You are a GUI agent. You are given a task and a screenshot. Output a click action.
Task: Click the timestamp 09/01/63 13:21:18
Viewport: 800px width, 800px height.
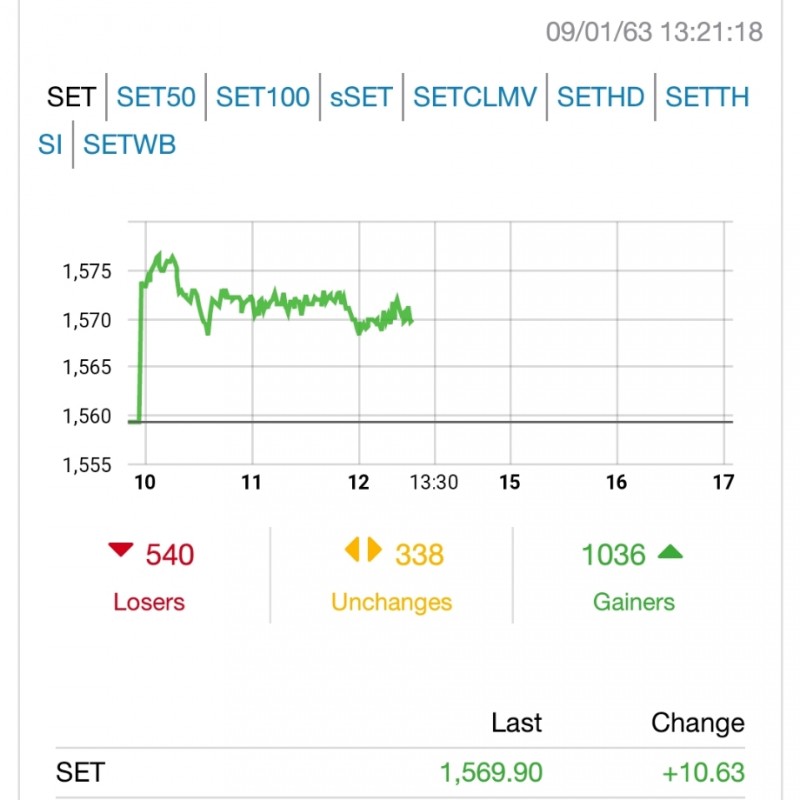(654, 32)
